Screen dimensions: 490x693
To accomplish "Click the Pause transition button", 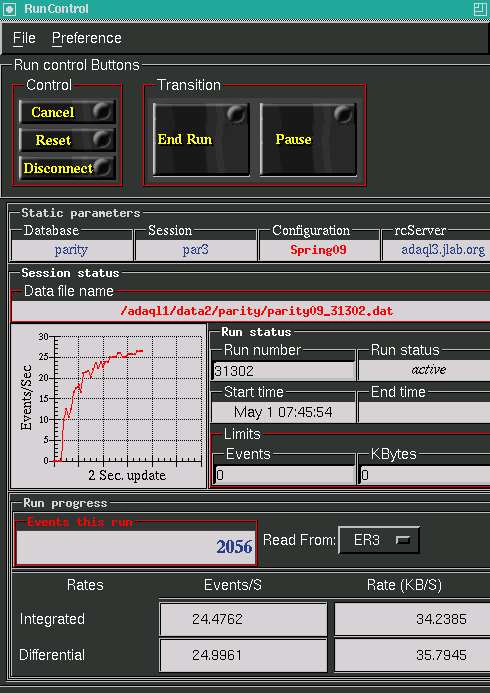I will [x=308, y=139].
